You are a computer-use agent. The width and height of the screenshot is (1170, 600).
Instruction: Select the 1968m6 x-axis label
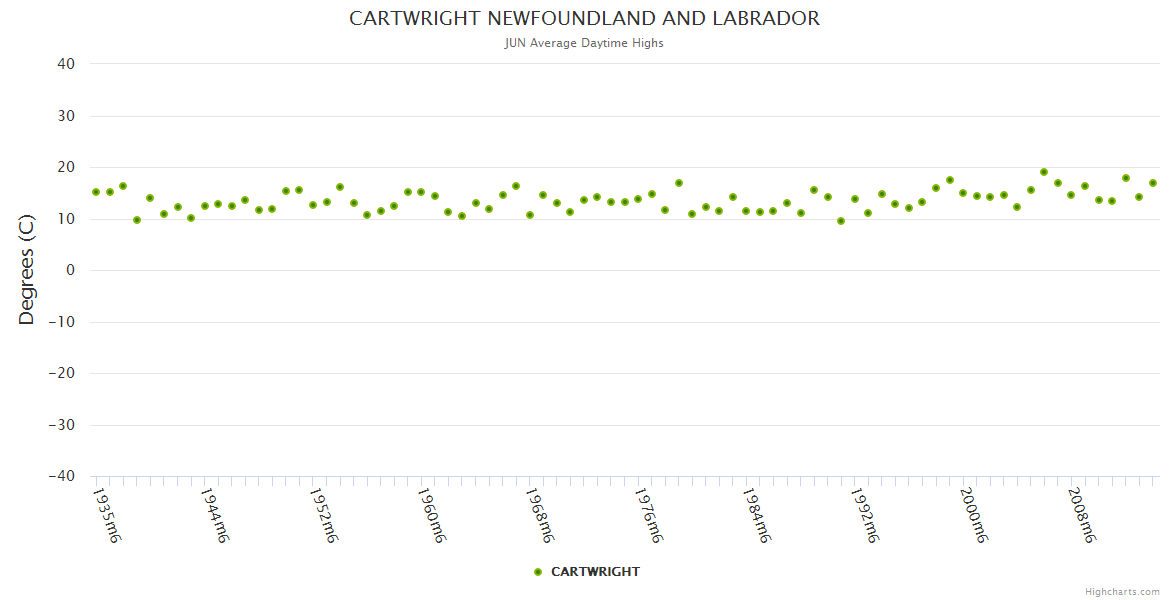(x=539, y=515)
